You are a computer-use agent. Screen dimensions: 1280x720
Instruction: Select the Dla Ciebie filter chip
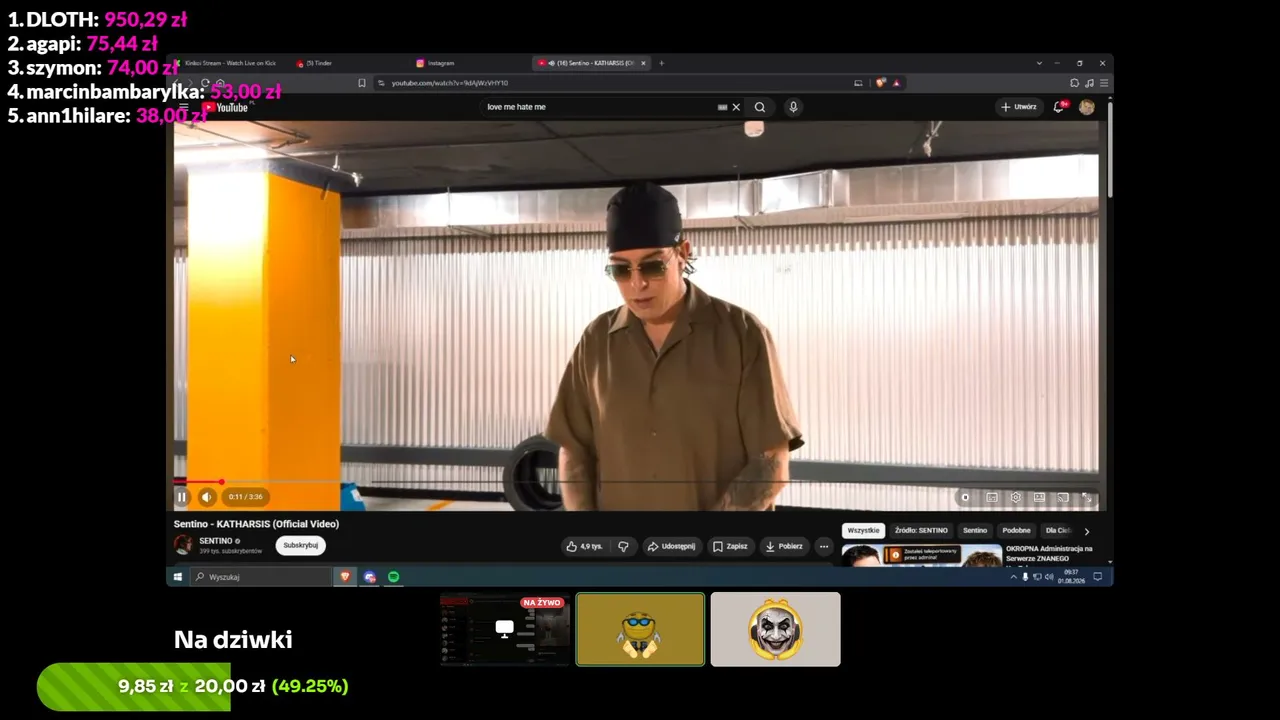tap(1057, 531)
